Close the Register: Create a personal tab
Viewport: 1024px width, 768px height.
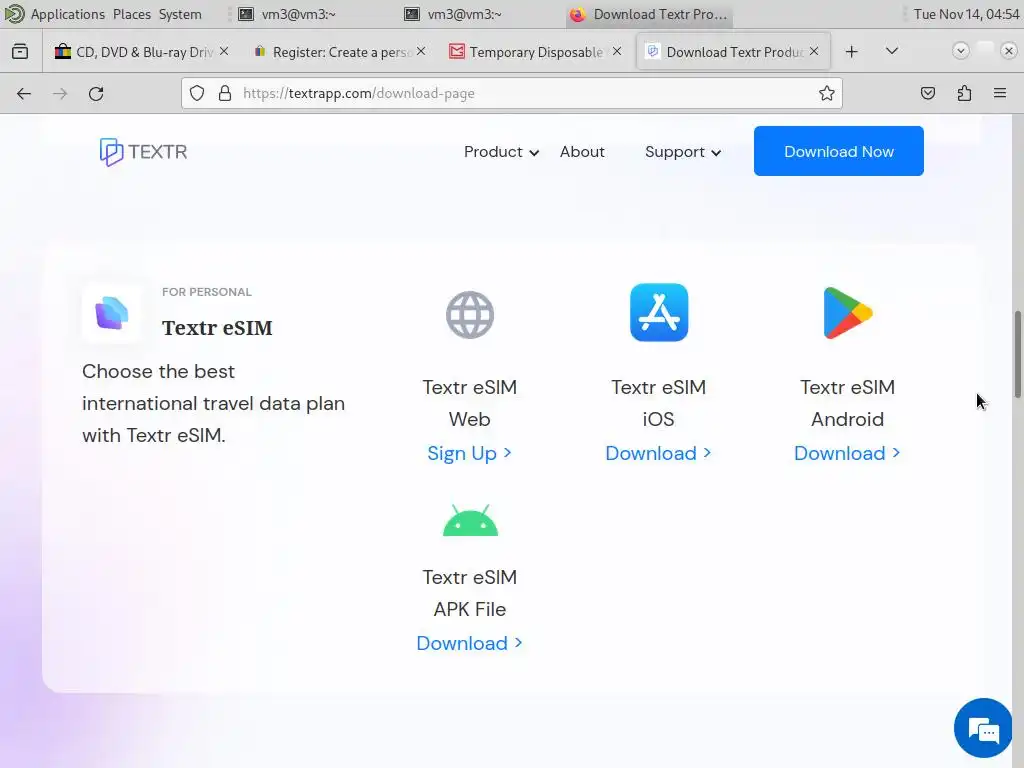(421, 51)
